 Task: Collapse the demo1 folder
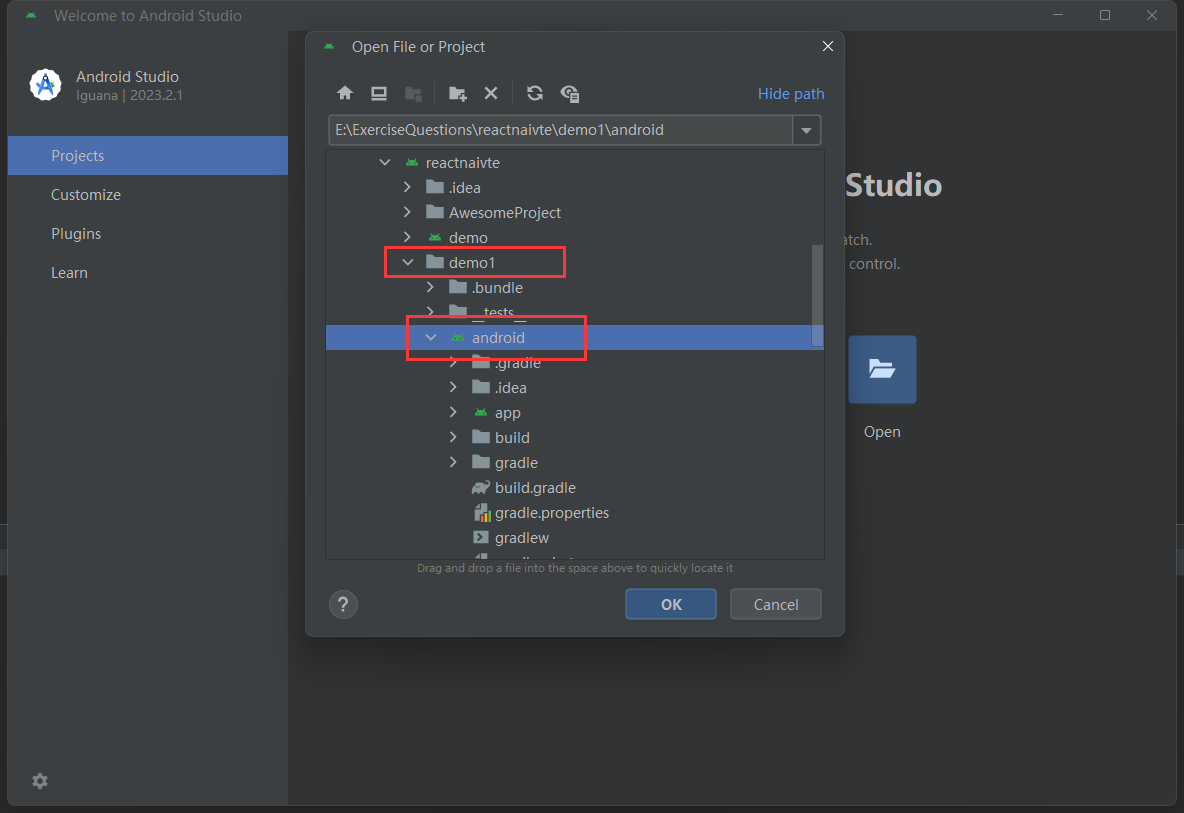[408, 262]
